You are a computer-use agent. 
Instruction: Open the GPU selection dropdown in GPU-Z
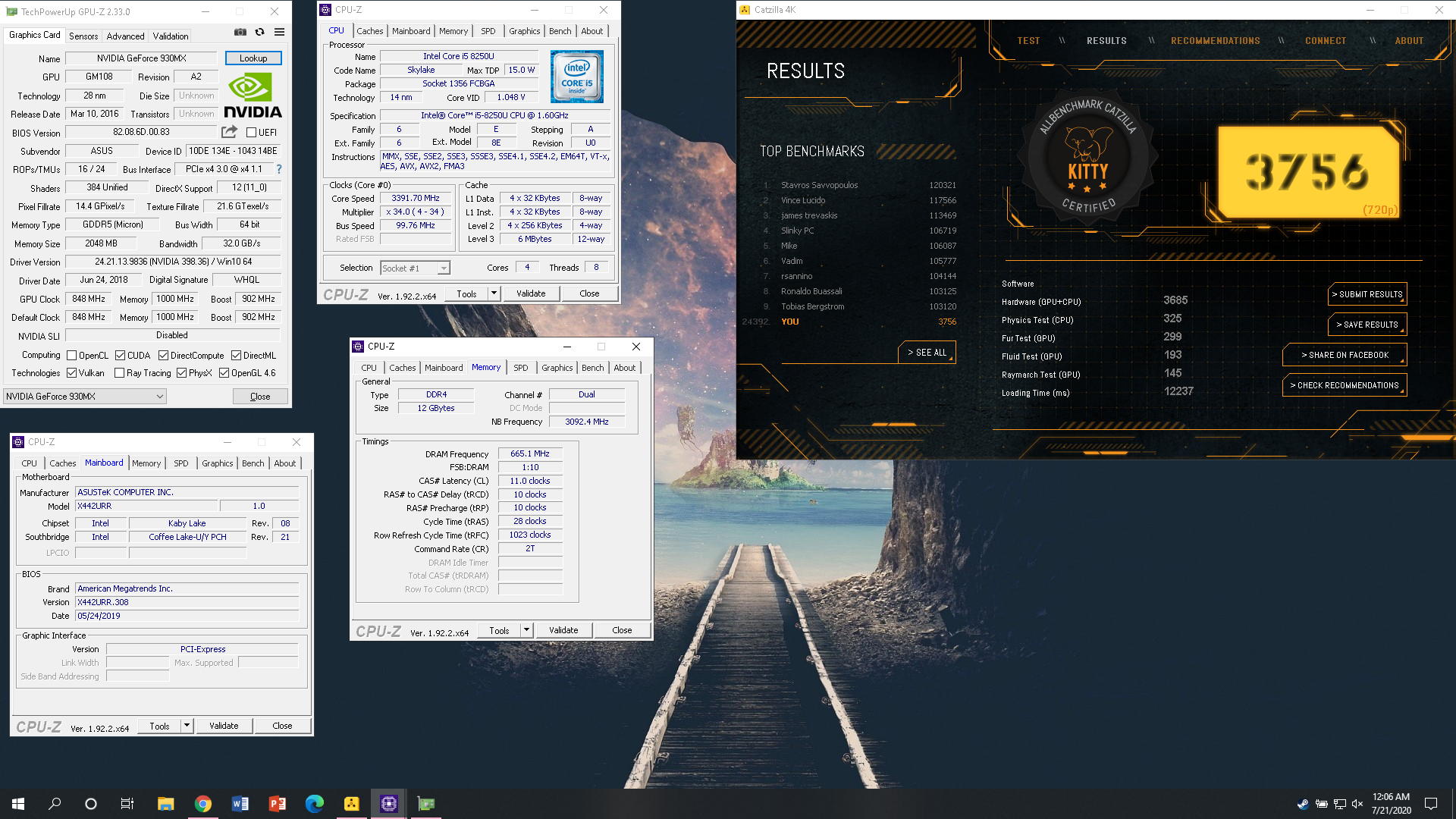pyautogui.click(x=85, y=396)
